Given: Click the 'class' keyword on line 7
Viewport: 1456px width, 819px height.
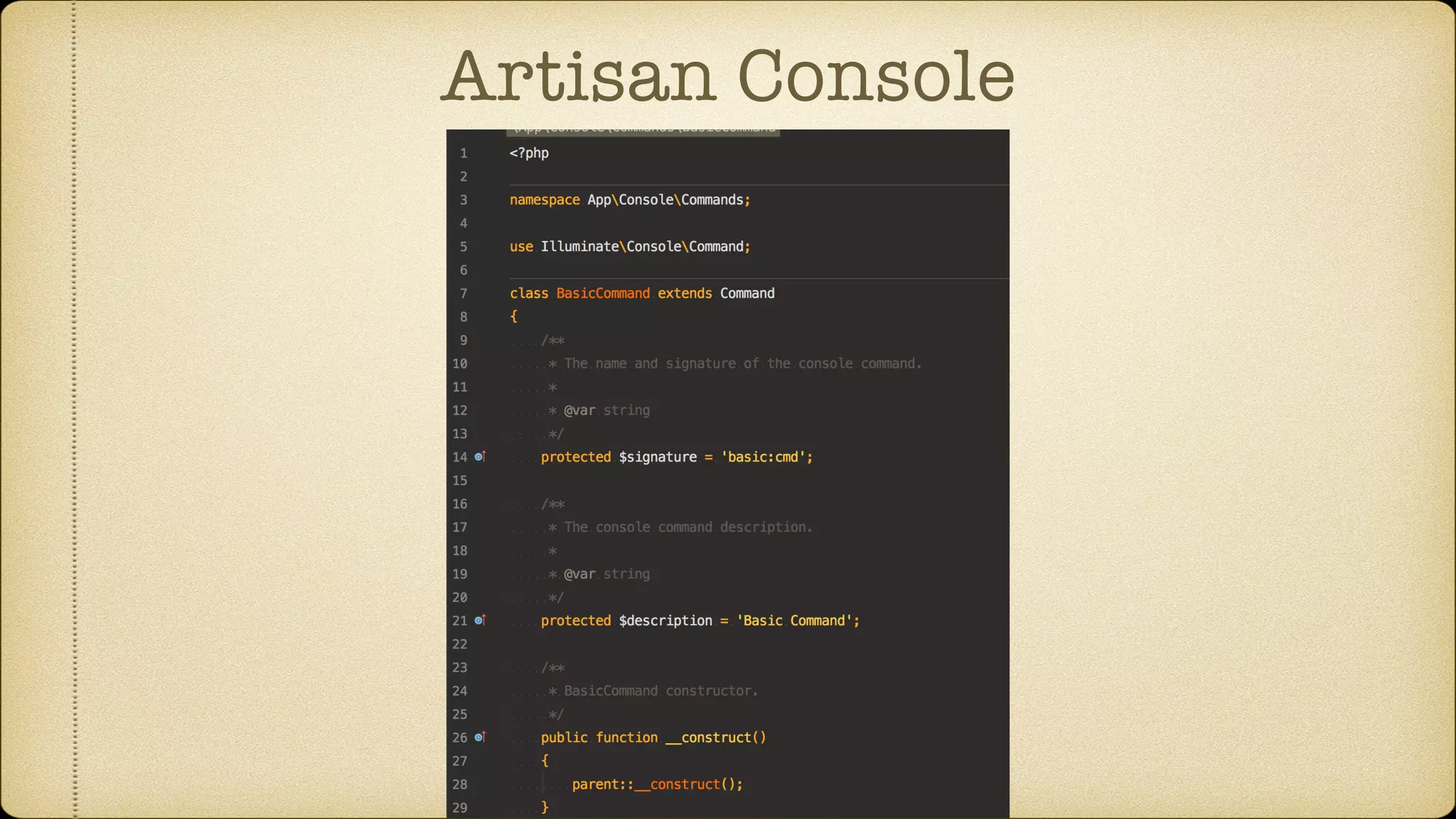Looking at the screenshot, I should tap(529, 293).
